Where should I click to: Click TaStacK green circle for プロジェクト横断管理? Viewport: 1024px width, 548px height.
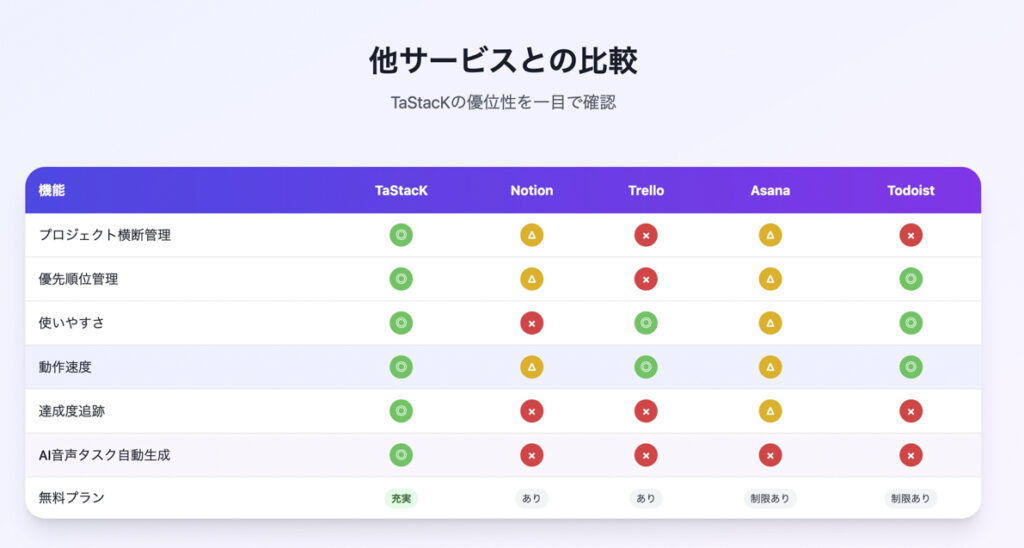(401, 235)
